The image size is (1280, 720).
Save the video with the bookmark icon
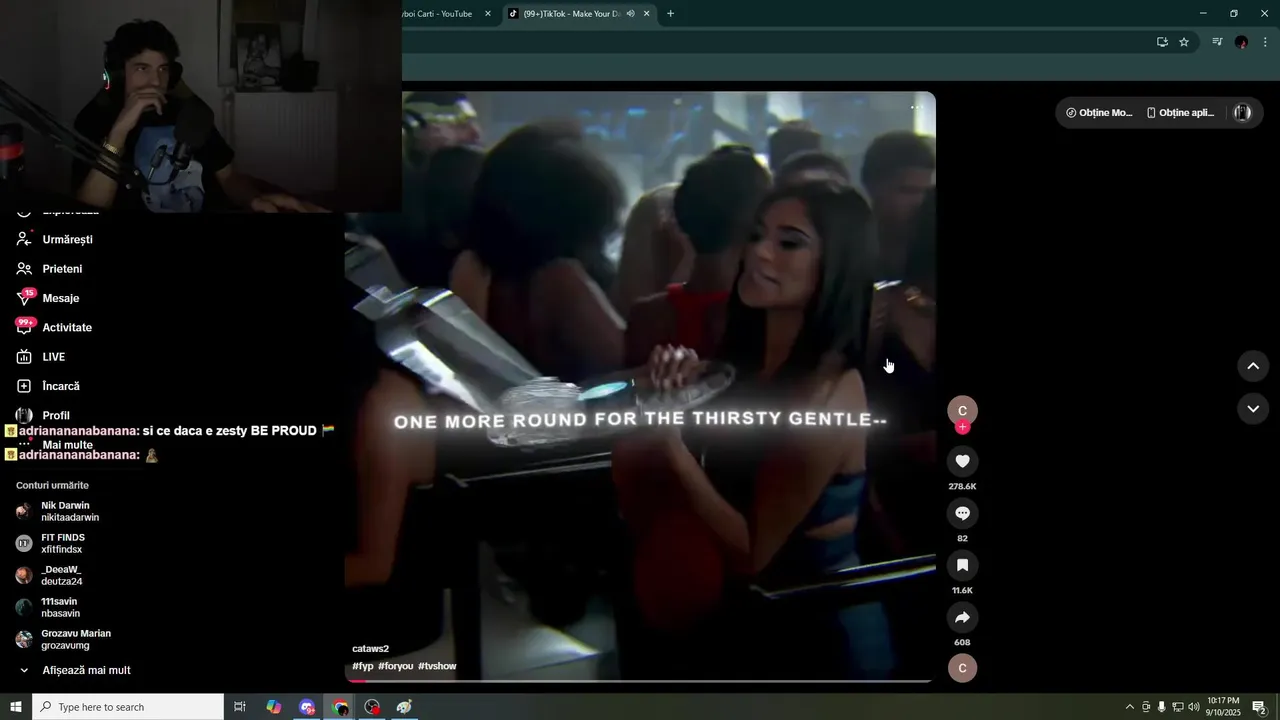tap(962, 565)
